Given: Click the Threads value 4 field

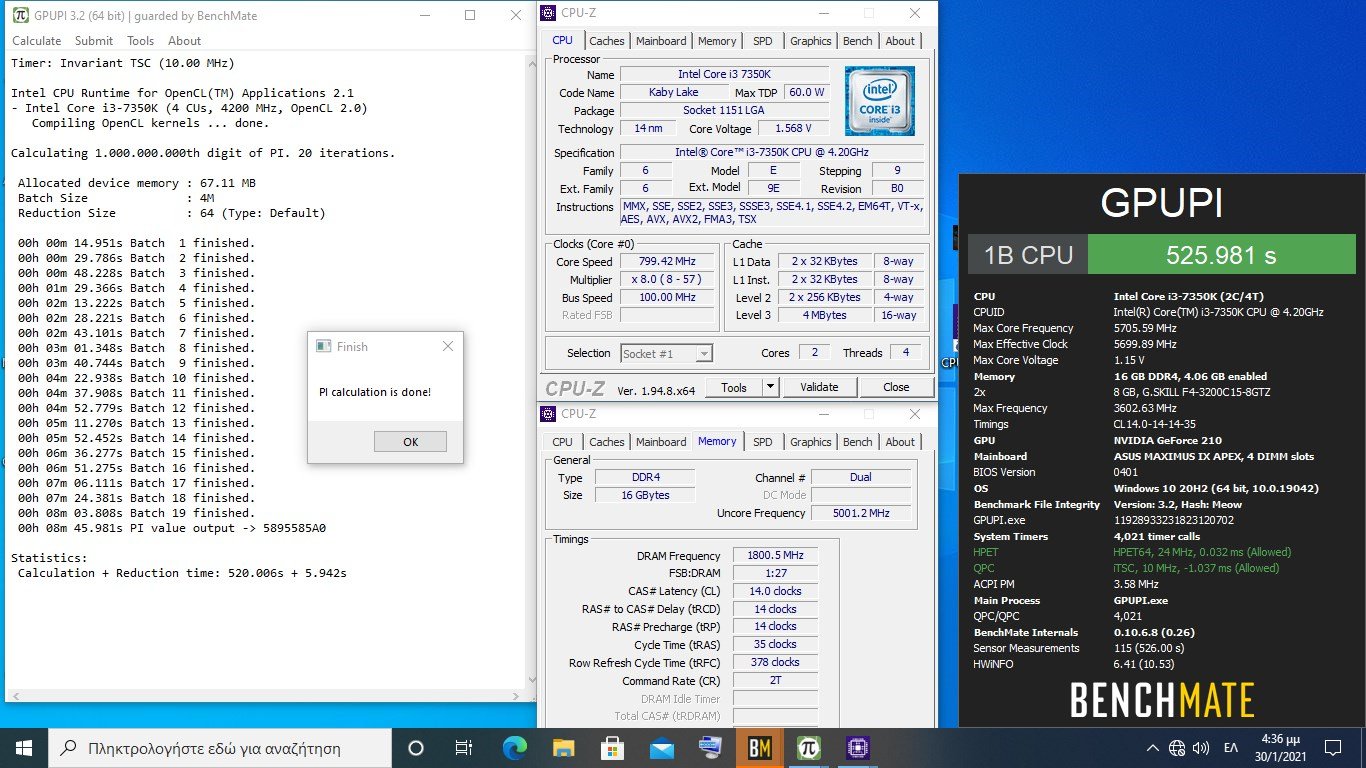Looking at the screenshot, I should pyautogui.click(x=906, y=353).
